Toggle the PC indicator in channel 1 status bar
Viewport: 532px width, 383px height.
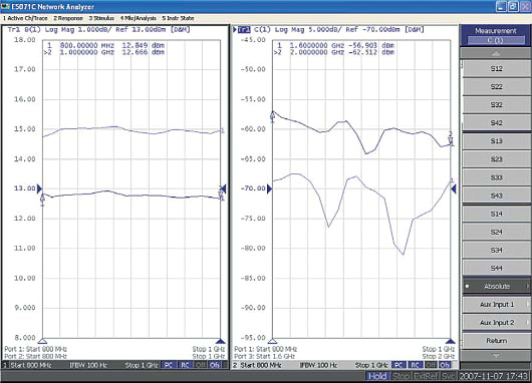[169, 365]
